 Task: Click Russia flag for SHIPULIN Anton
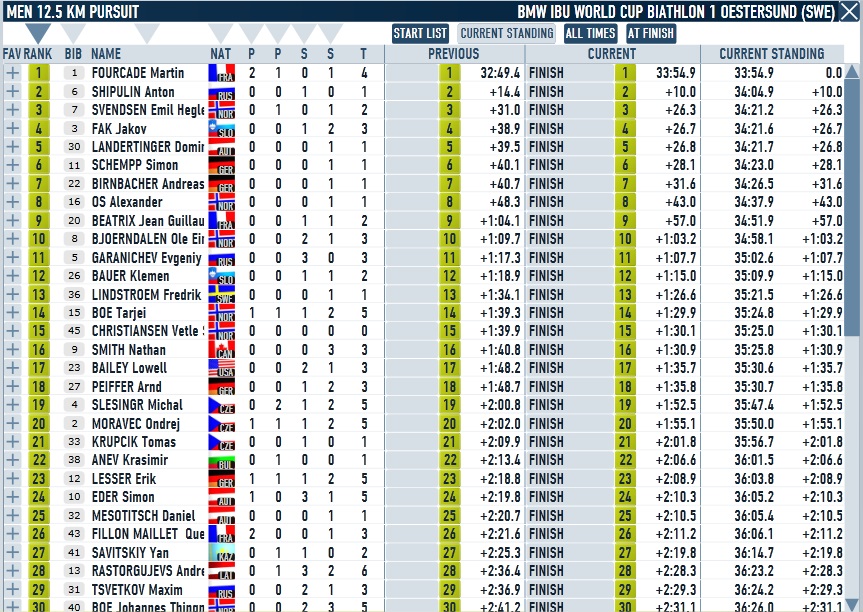(222, 91)
